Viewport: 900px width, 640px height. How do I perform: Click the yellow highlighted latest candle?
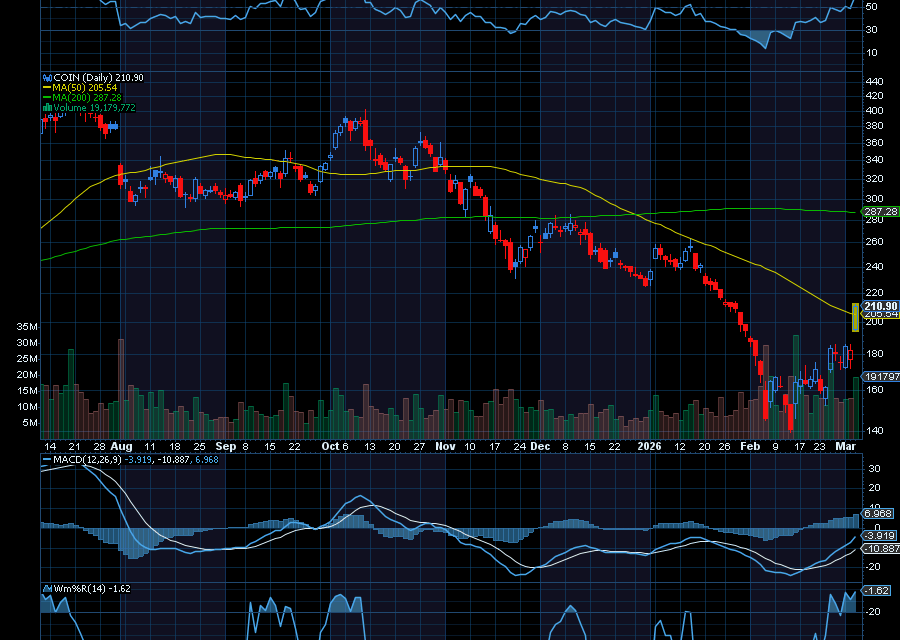click(855, 317)
